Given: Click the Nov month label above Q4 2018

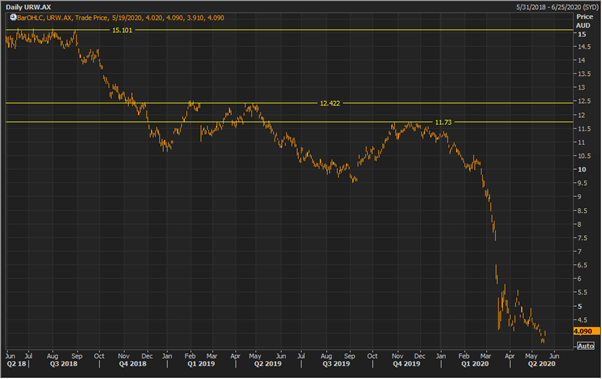Looking at the screenshot, I should click(124, 356).
